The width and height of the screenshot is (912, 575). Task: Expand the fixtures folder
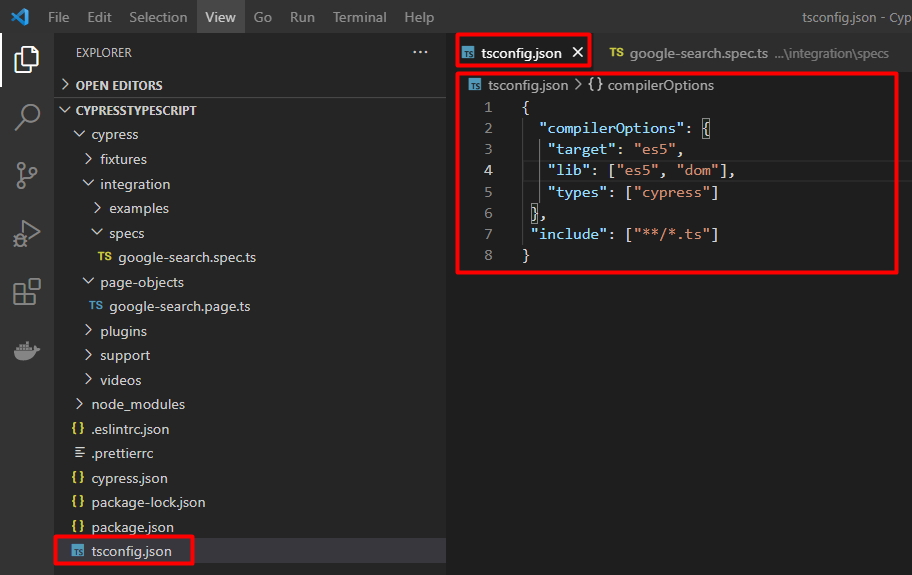(122, 159)
